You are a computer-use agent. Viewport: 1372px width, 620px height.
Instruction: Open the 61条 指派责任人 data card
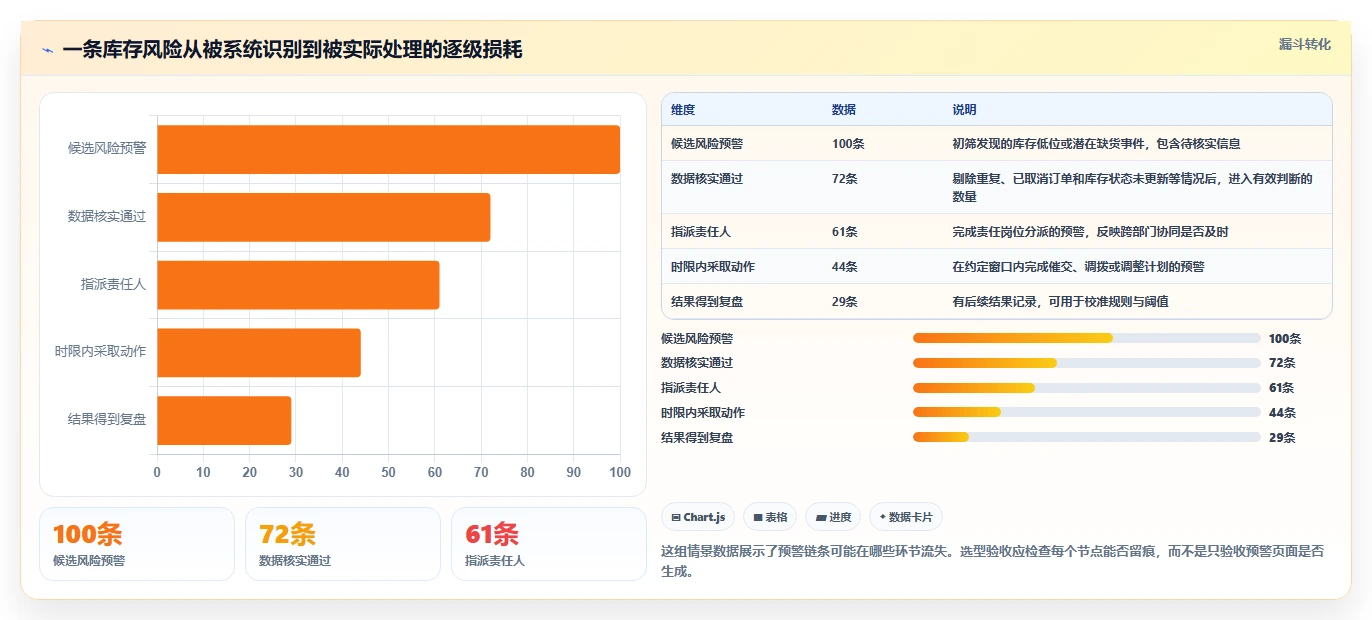549,544
